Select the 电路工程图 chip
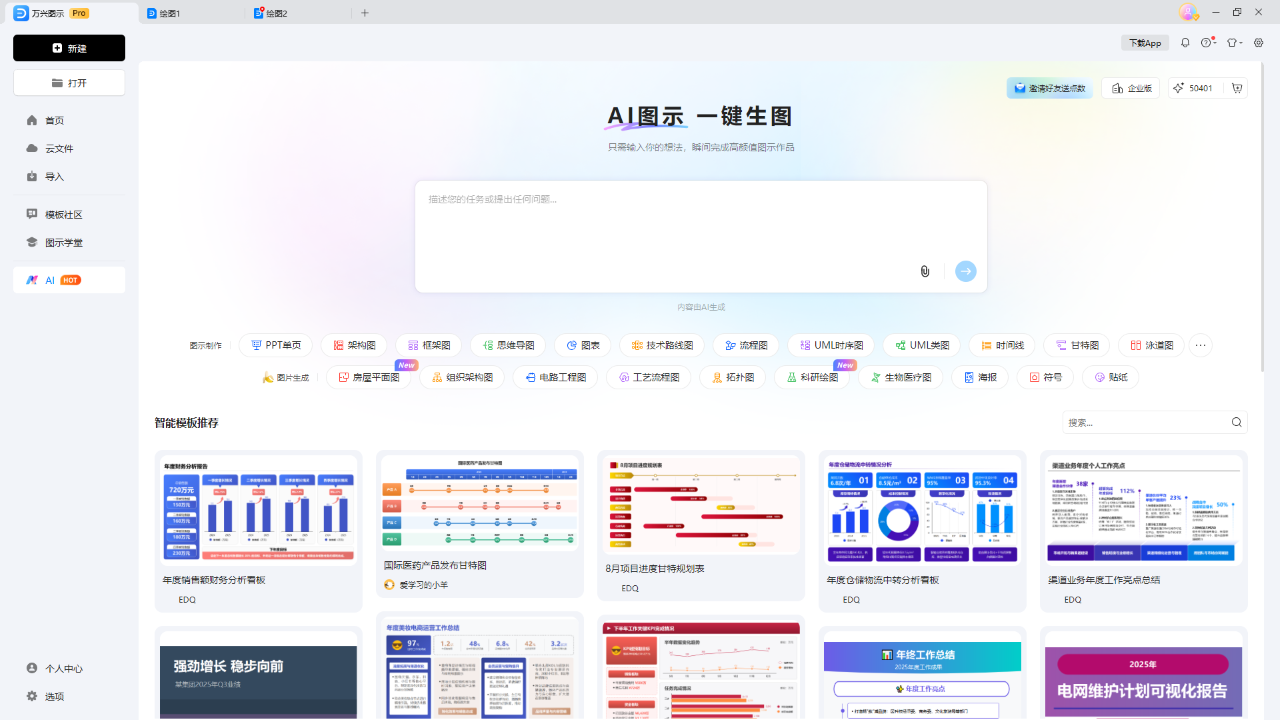This screenshot has width=1280, height=720. [555, 377]
